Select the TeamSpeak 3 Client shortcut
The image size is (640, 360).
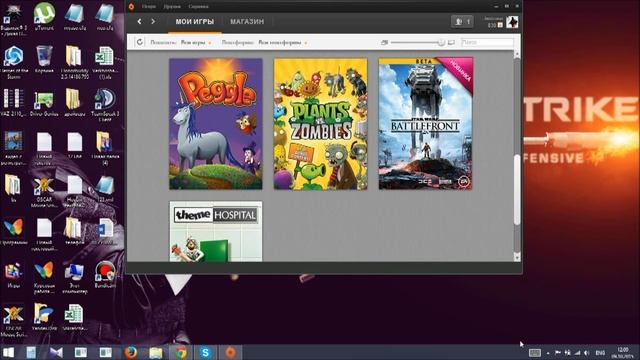pos(105,104)
